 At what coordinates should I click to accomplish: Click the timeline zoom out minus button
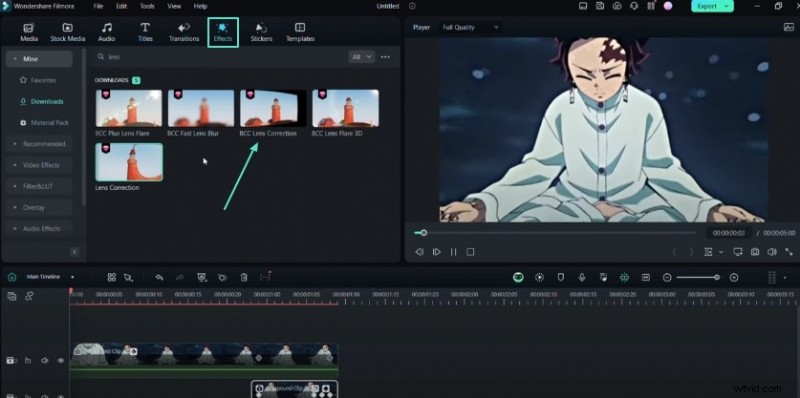click(x=667, y=278)
